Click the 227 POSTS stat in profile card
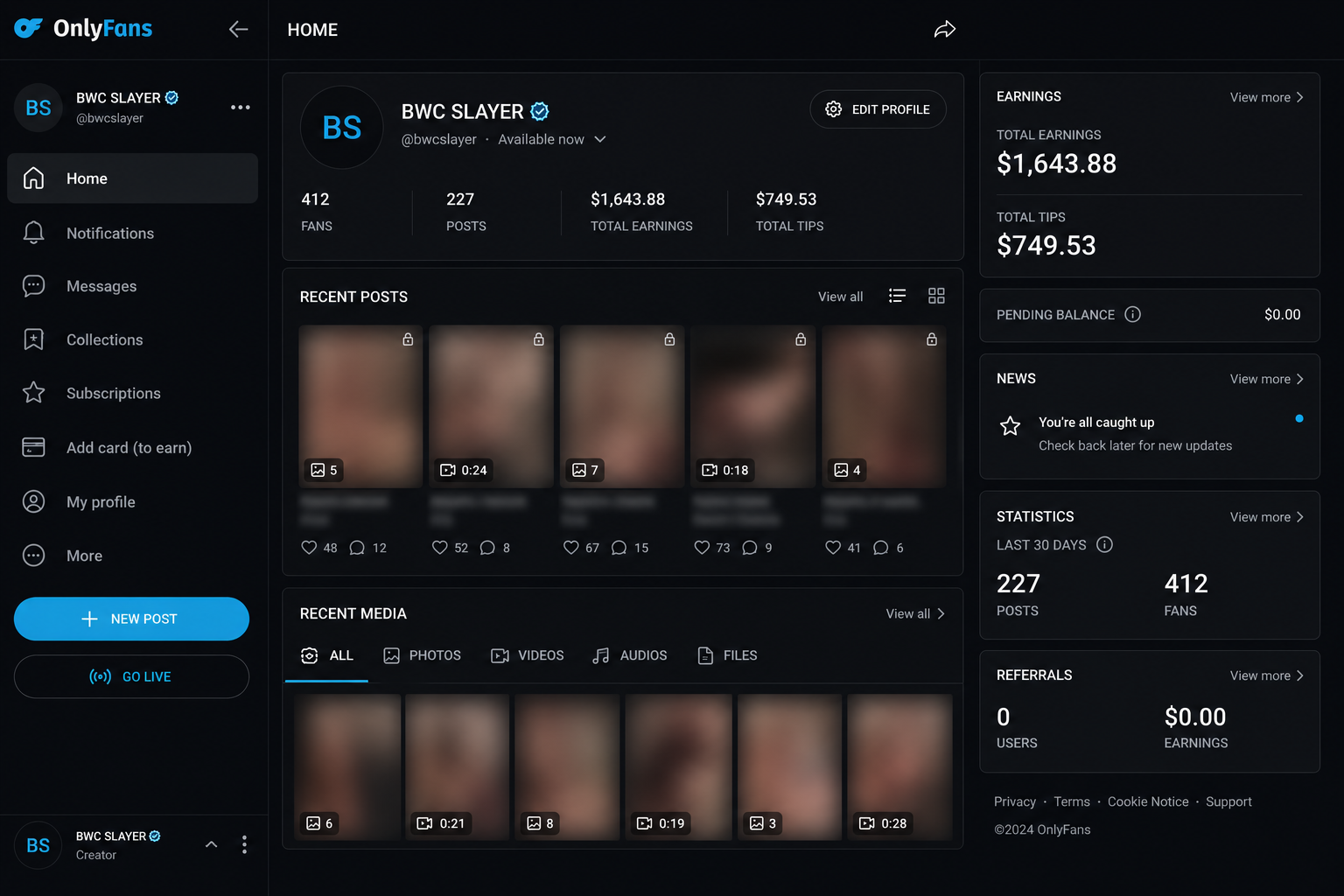Viewport: 1344px width, 896px height. click(x=465, y=212)
